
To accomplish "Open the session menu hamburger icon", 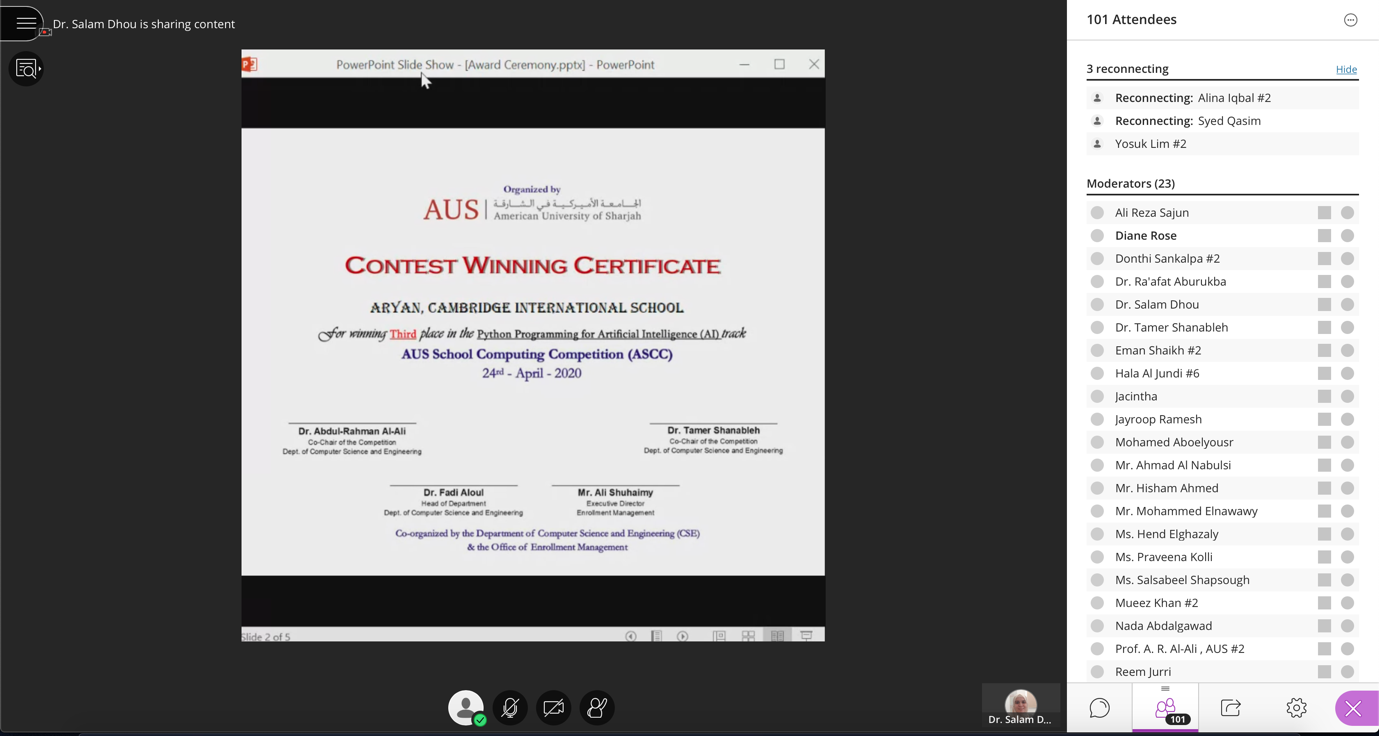I will [x=26, y=23].
